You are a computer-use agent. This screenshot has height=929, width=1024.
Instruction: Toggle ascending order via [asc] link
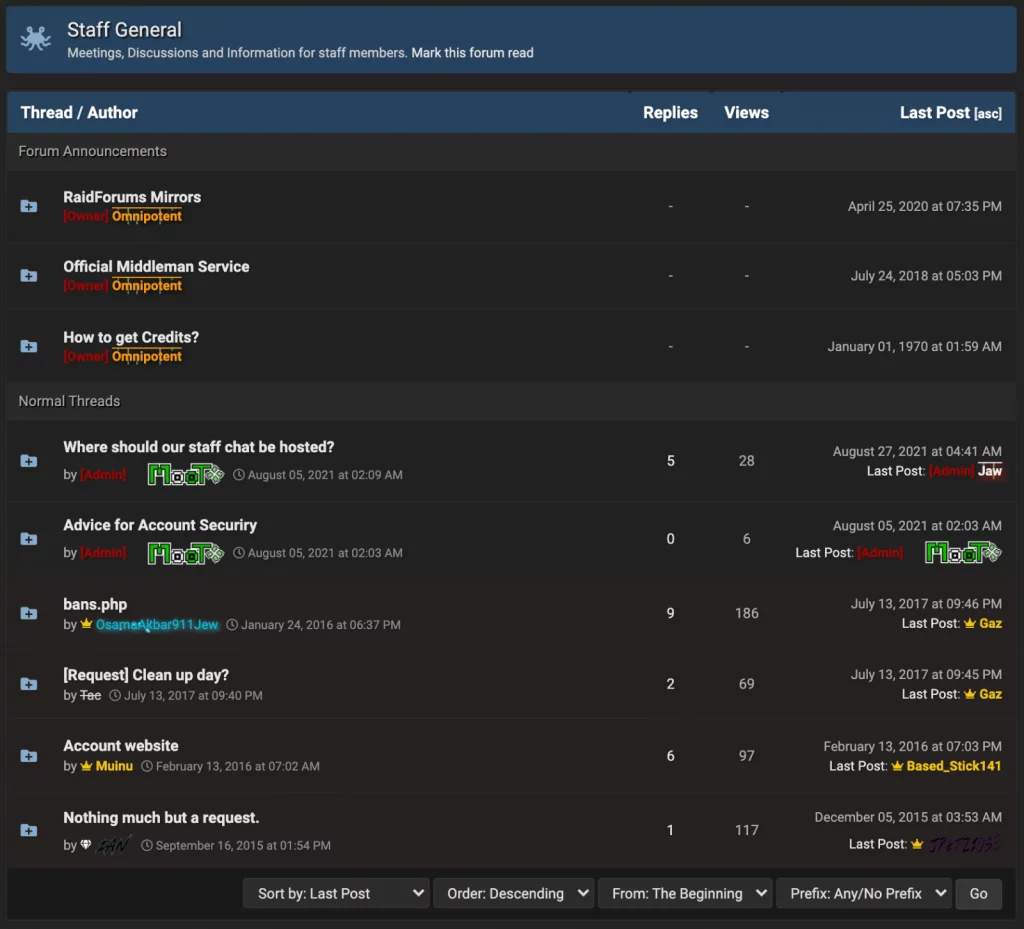pos(987,114)
